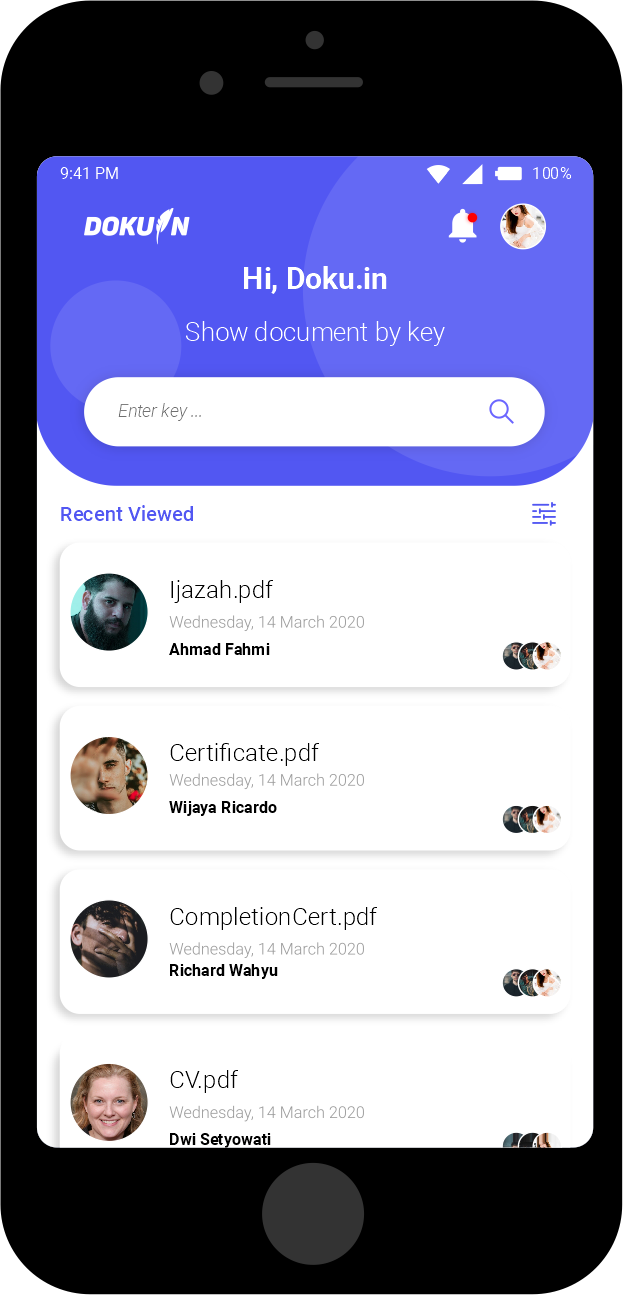The image size is (623, 1295).
Task: Tap Dwi Setyowati's profile photo
Action: [x=109, y=1102]
